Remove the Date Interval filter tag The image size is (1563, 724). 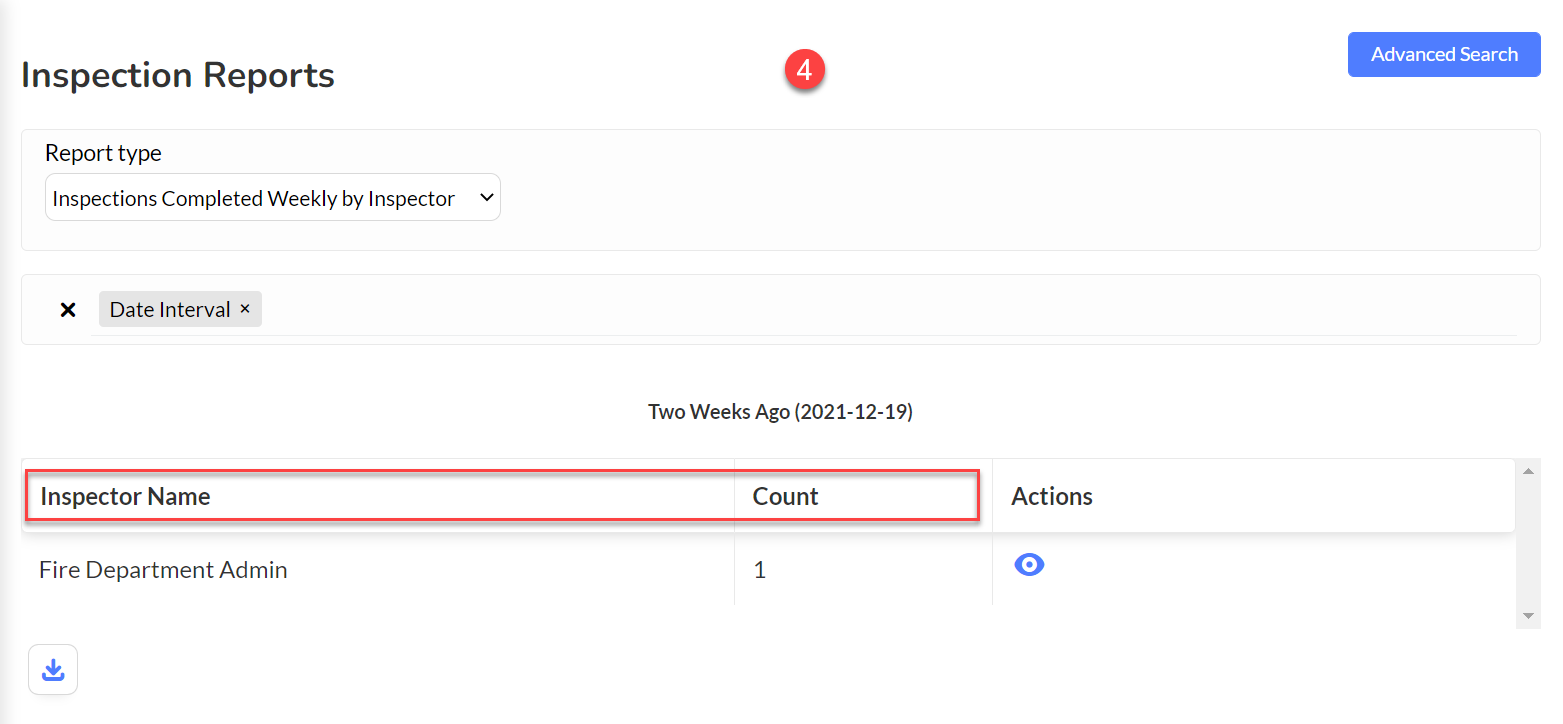(x=244, y=309)
